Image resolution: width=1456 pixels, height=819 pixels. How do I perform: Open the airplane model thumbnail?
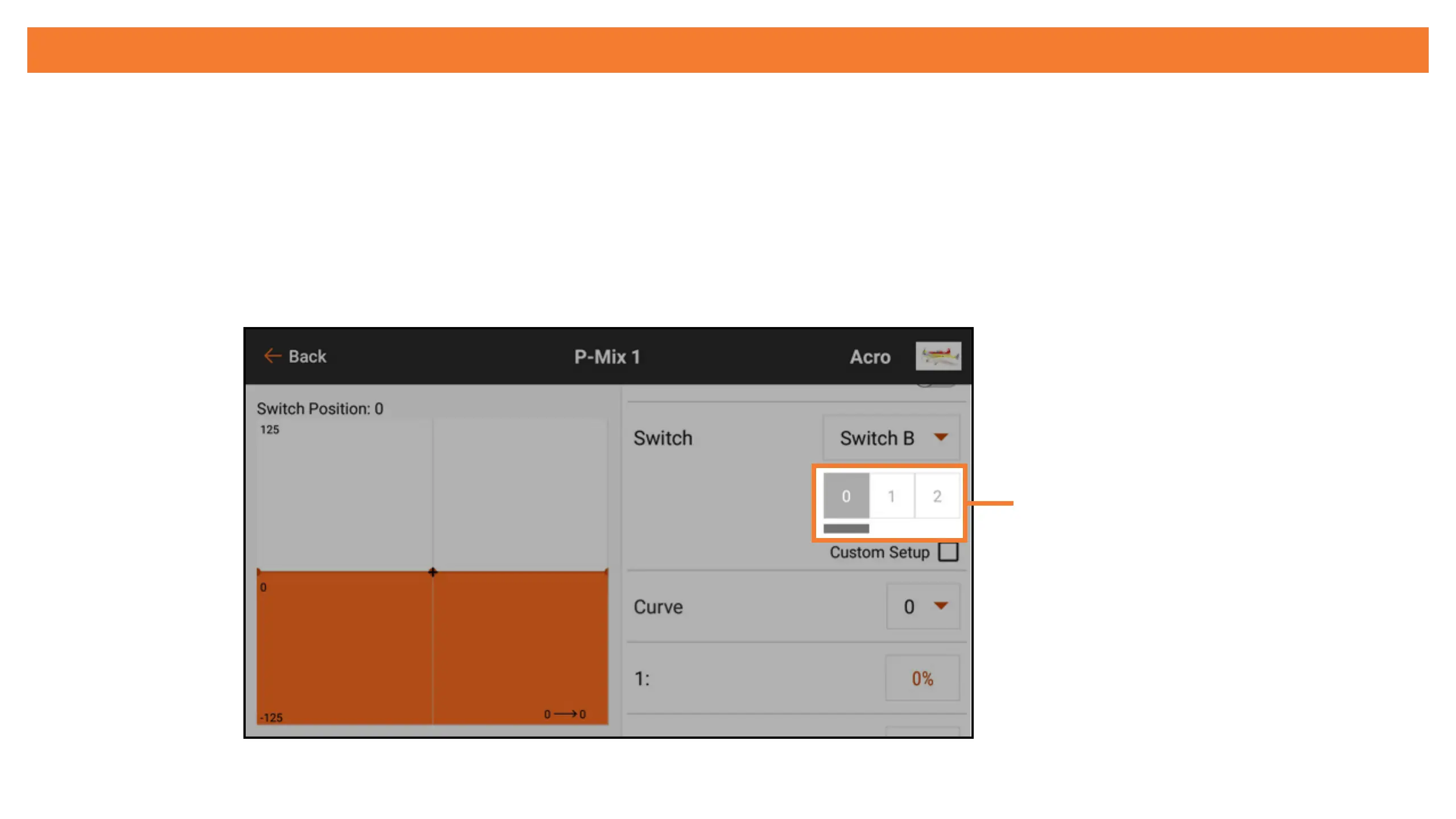938,356
